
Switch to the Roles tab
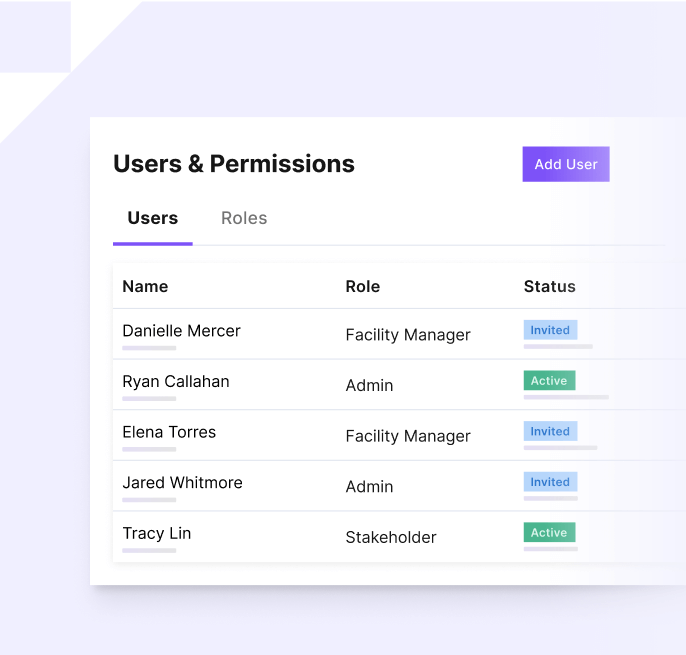(x=244, y=218)
